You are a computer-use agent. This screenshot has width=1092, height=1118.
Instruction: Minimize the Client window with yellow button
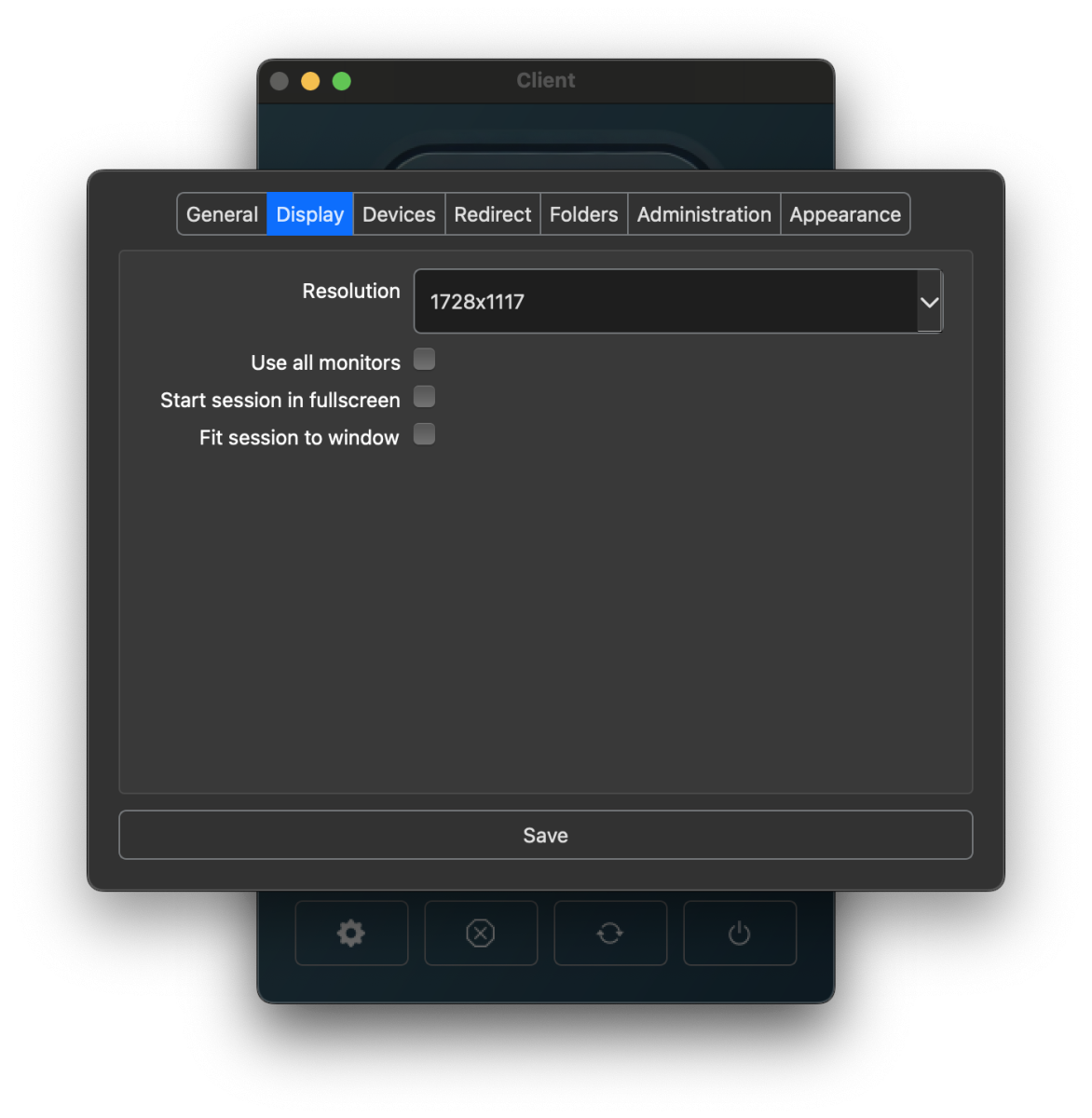tap(310, 81)
